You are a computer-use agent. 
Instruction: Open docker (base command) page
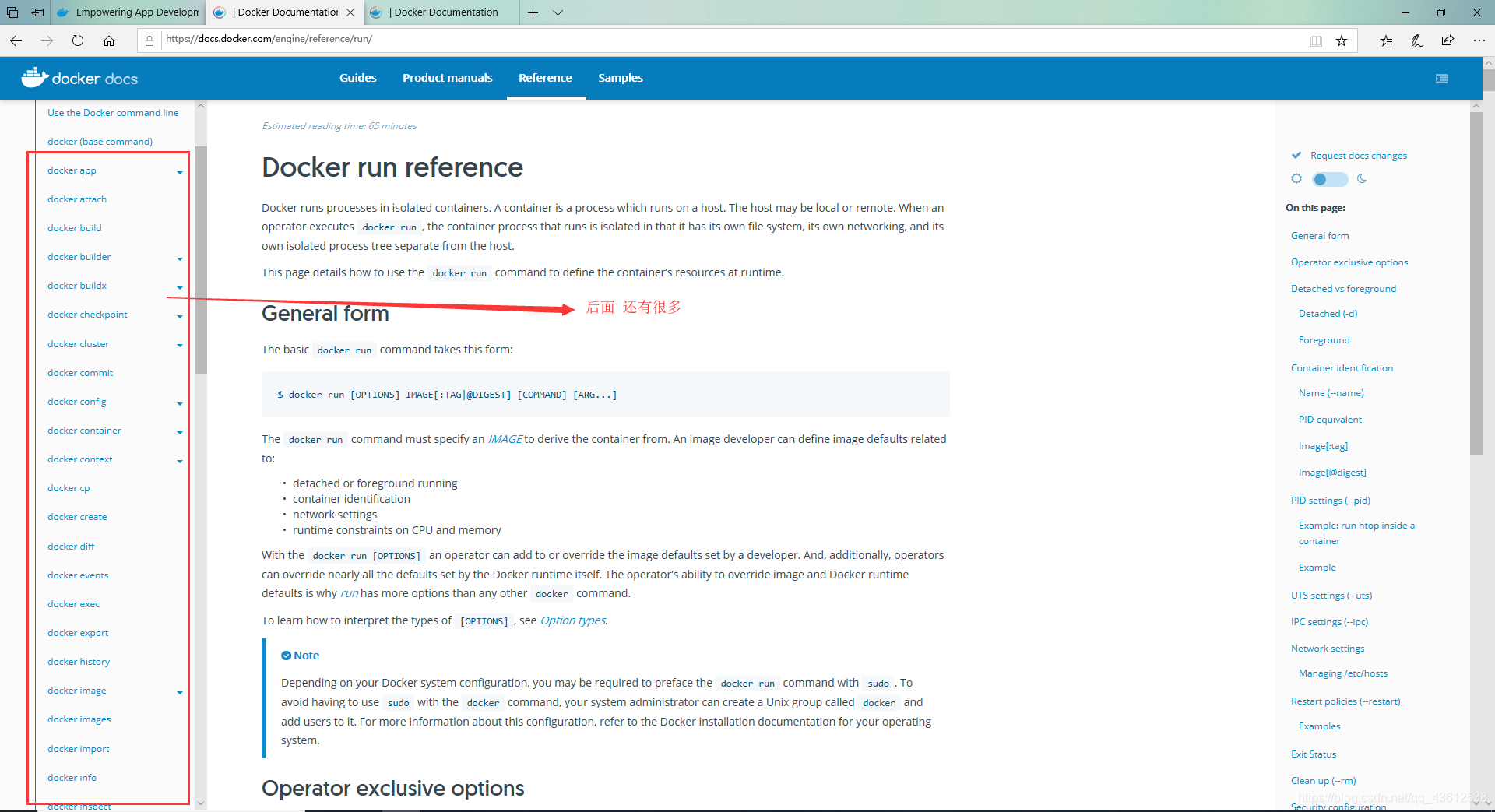(100, 142)
